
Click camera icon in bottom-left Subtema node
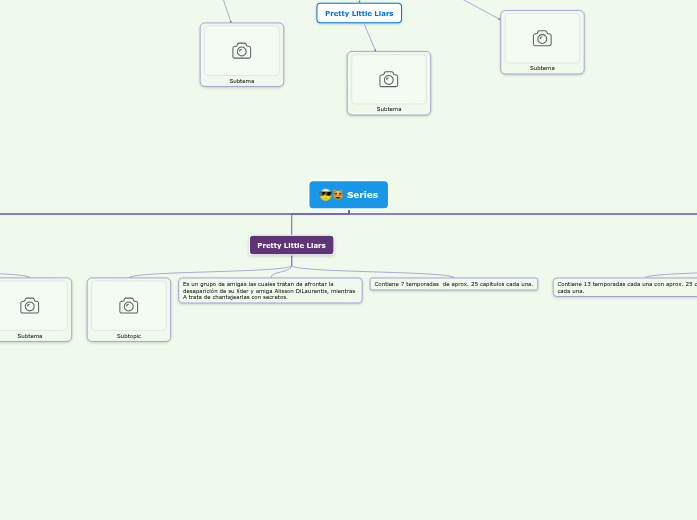click(30, 306)
